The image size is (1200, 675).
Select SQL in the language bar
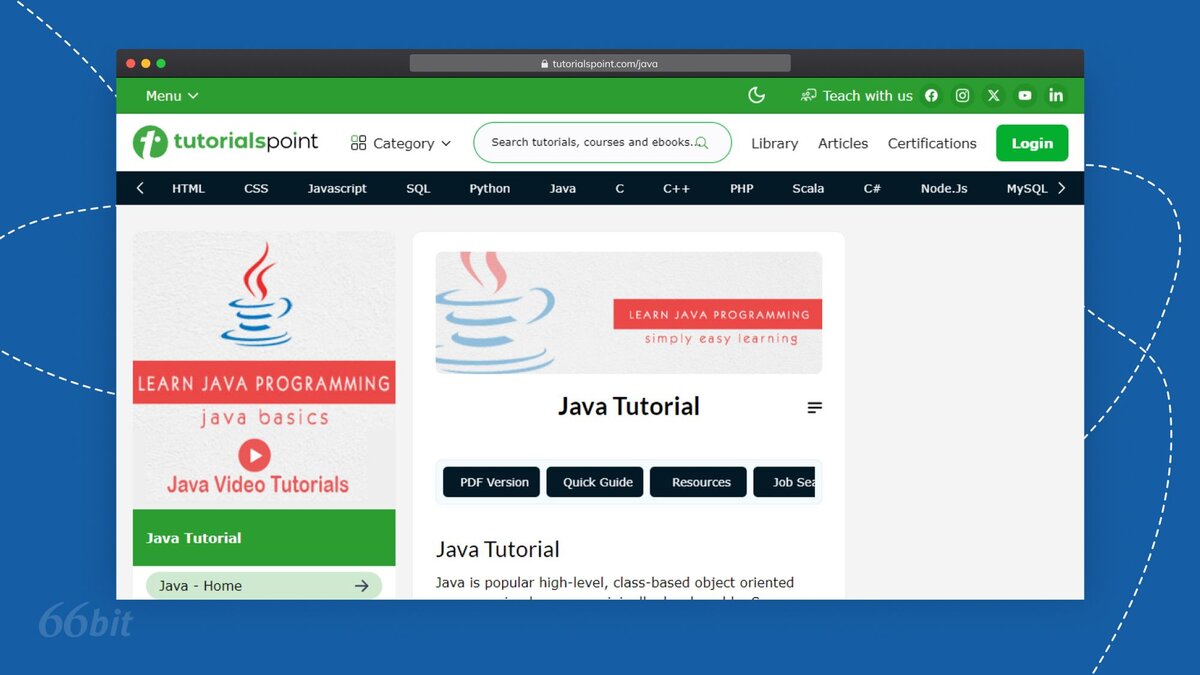(x=418, y=188)
